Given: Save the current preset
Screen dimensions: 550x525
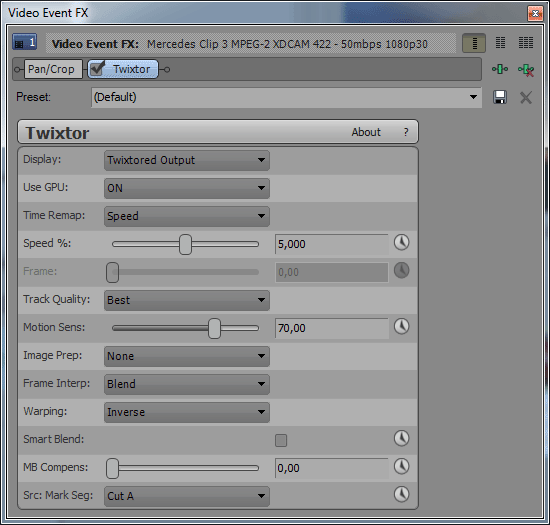Looking at the screenshot, I should [500, 97].
